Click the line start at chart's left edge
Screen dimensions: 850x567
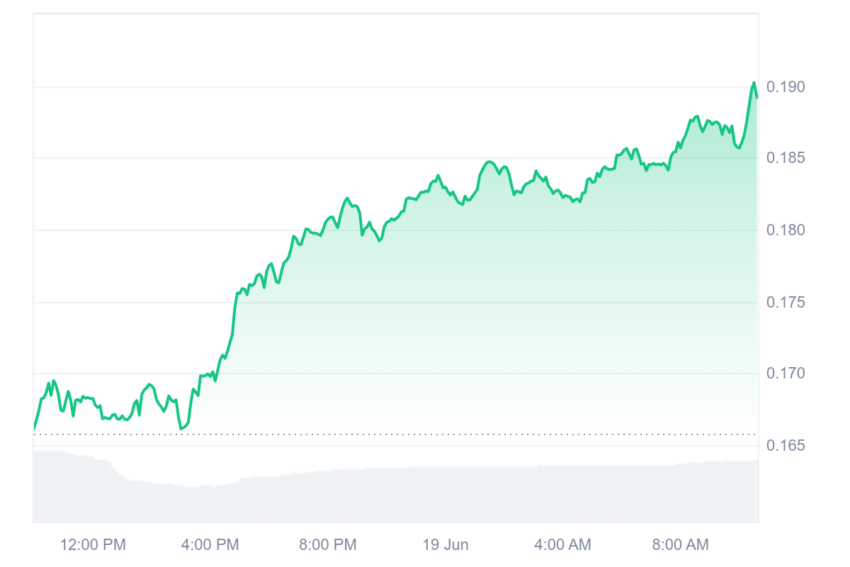[35, 428]
